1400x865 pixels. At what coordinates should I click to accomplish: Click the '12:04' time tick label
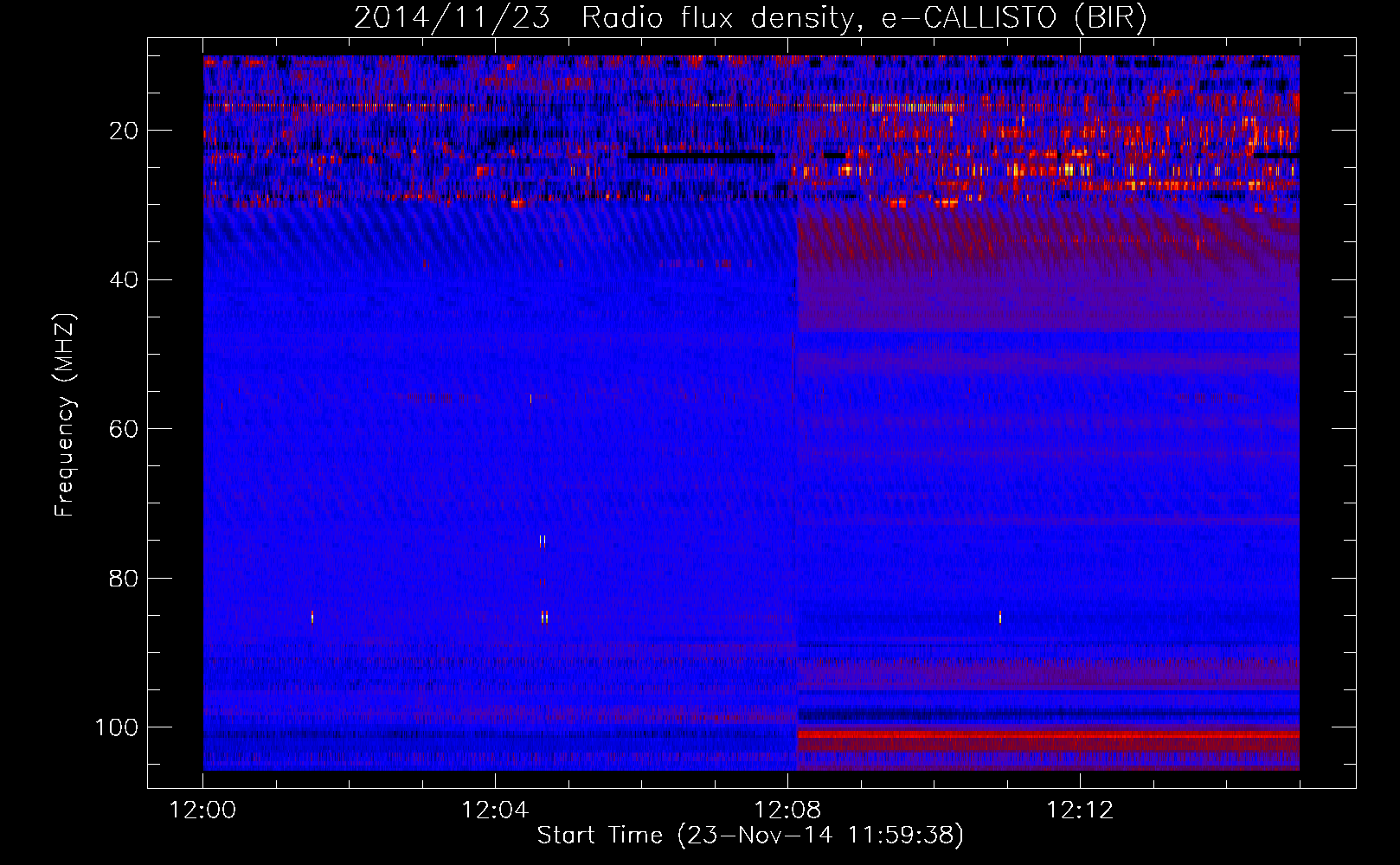[x=495, y=811]
